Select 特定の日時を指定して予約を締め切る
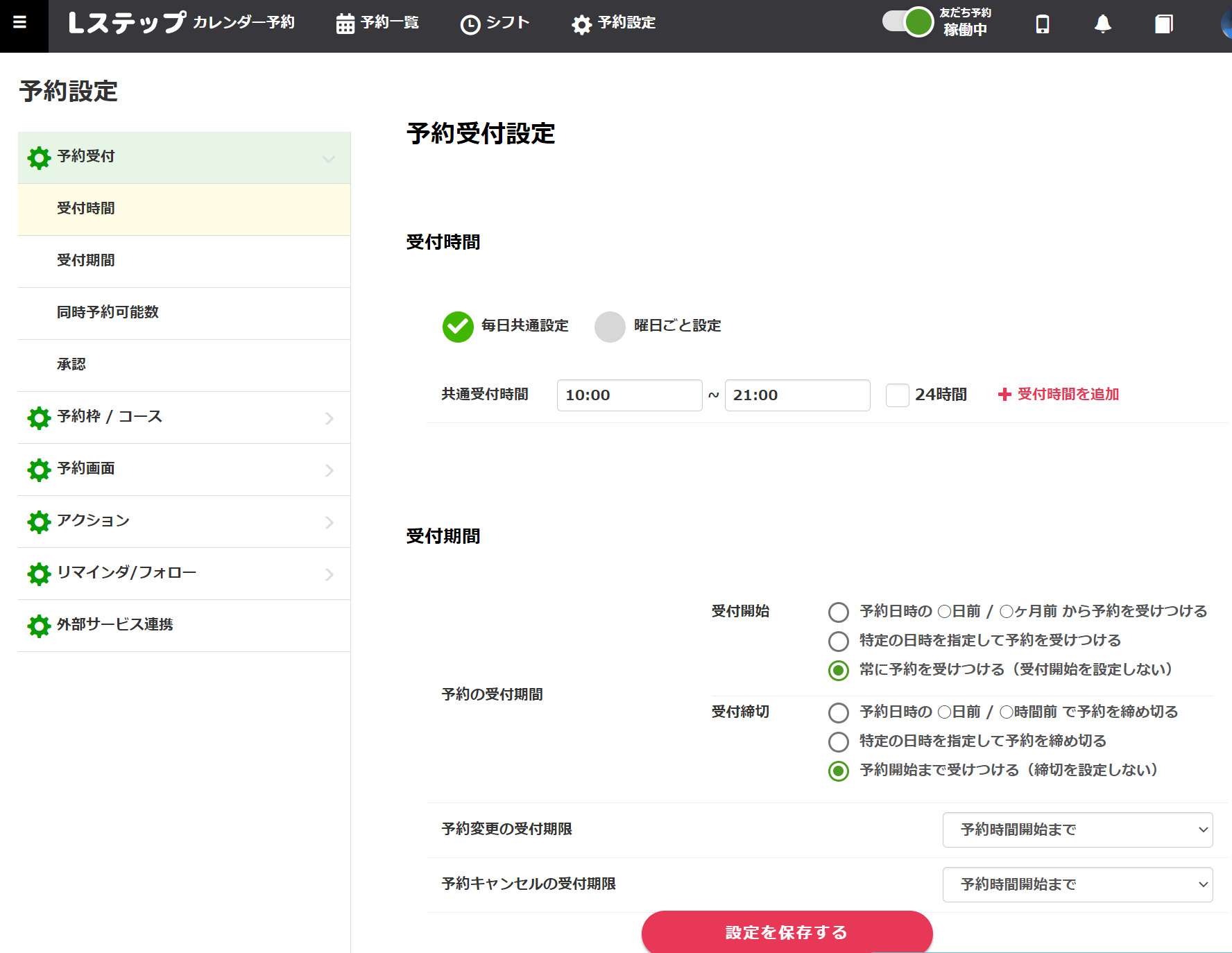Image resolution: width=1232 pixels, height=953 pixels. pyautogui.click(x=838, y=741)
